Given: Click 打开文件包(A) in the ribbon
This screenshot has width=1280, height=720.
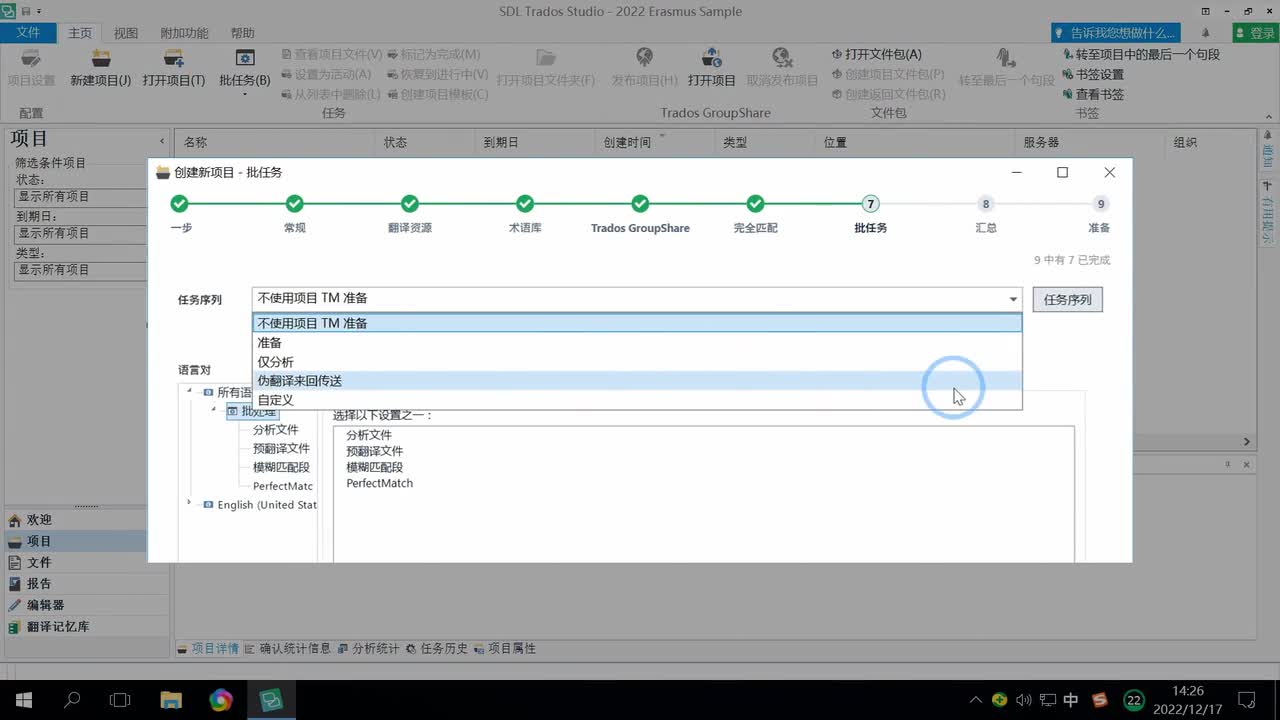Looking at the screenshot, I should pos(876,54).
